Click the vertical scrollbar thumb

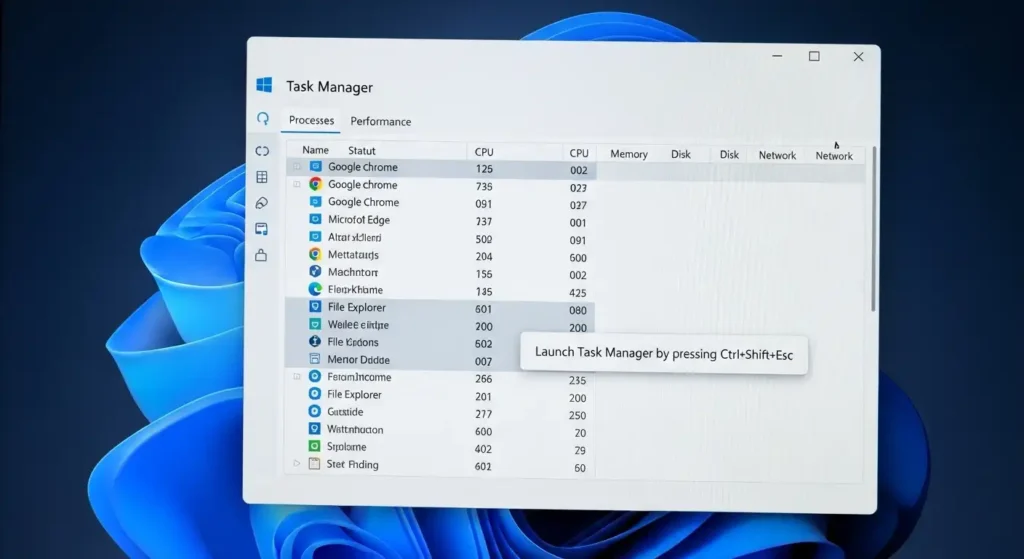coord(873,229)
